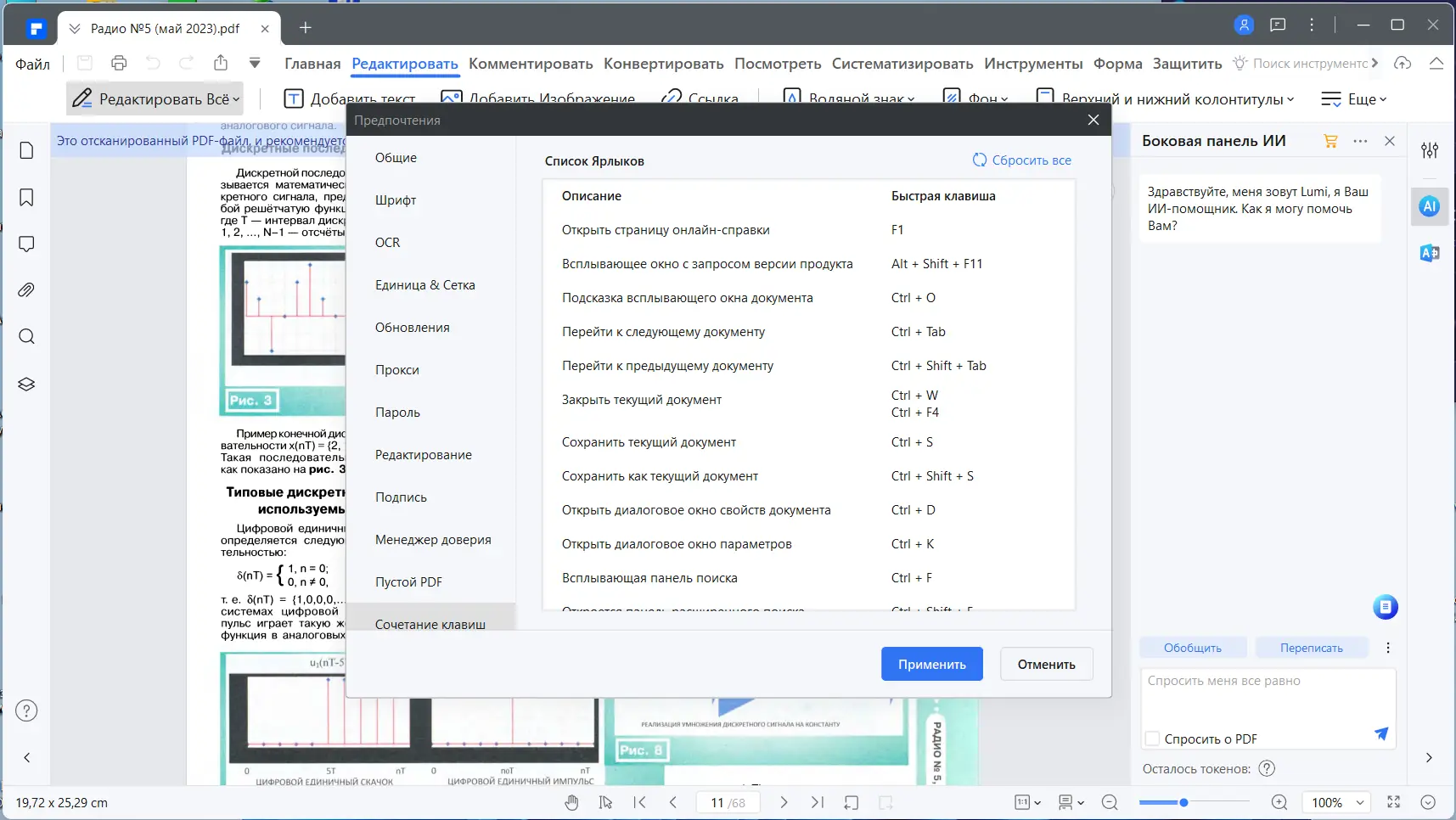The height and width of the screenshot is (820, 1456).
Task: Select the selection arrow tool in status bar
Action: 605,802
